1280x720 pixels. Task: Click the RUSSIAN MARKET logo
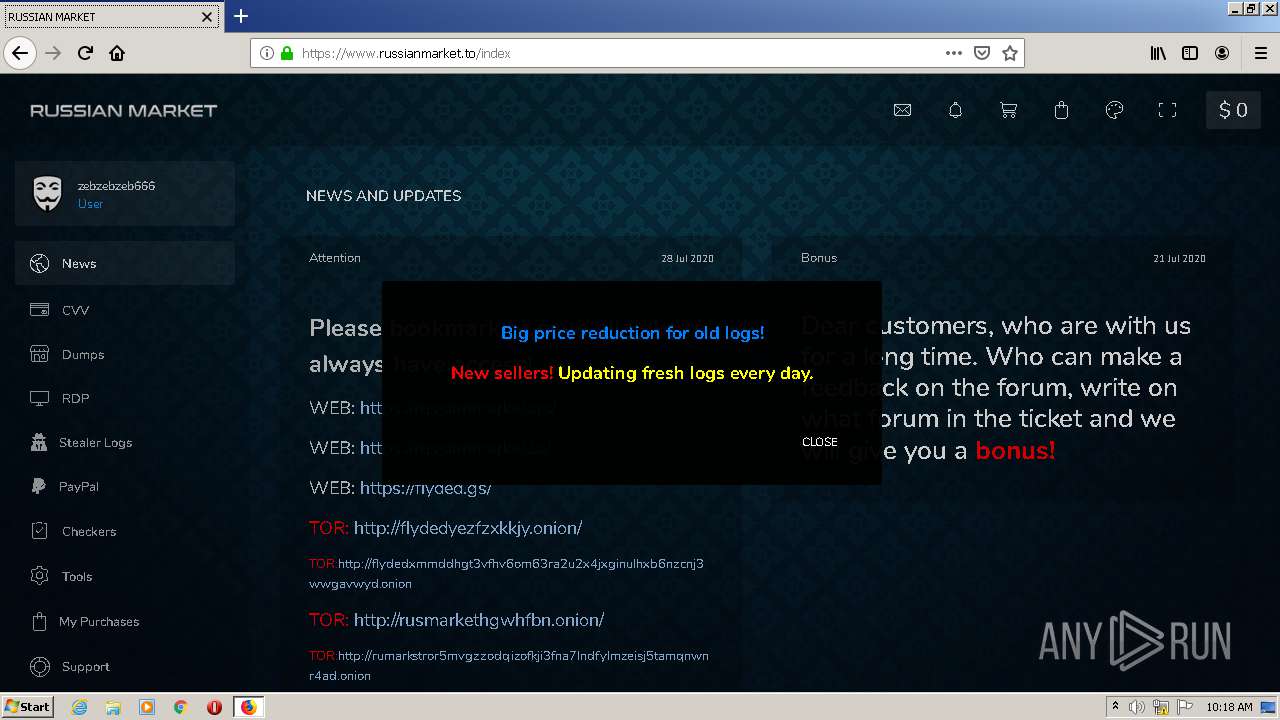(124, 110)
